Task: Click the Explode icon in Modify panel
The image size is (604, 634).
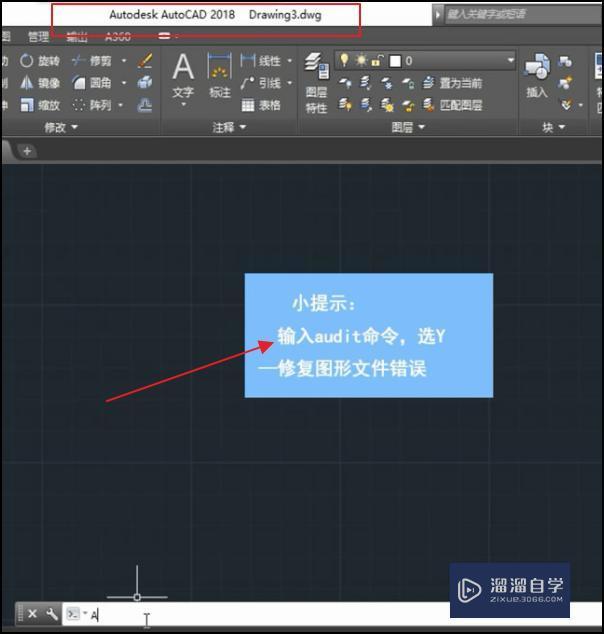Action: (145, 83)
